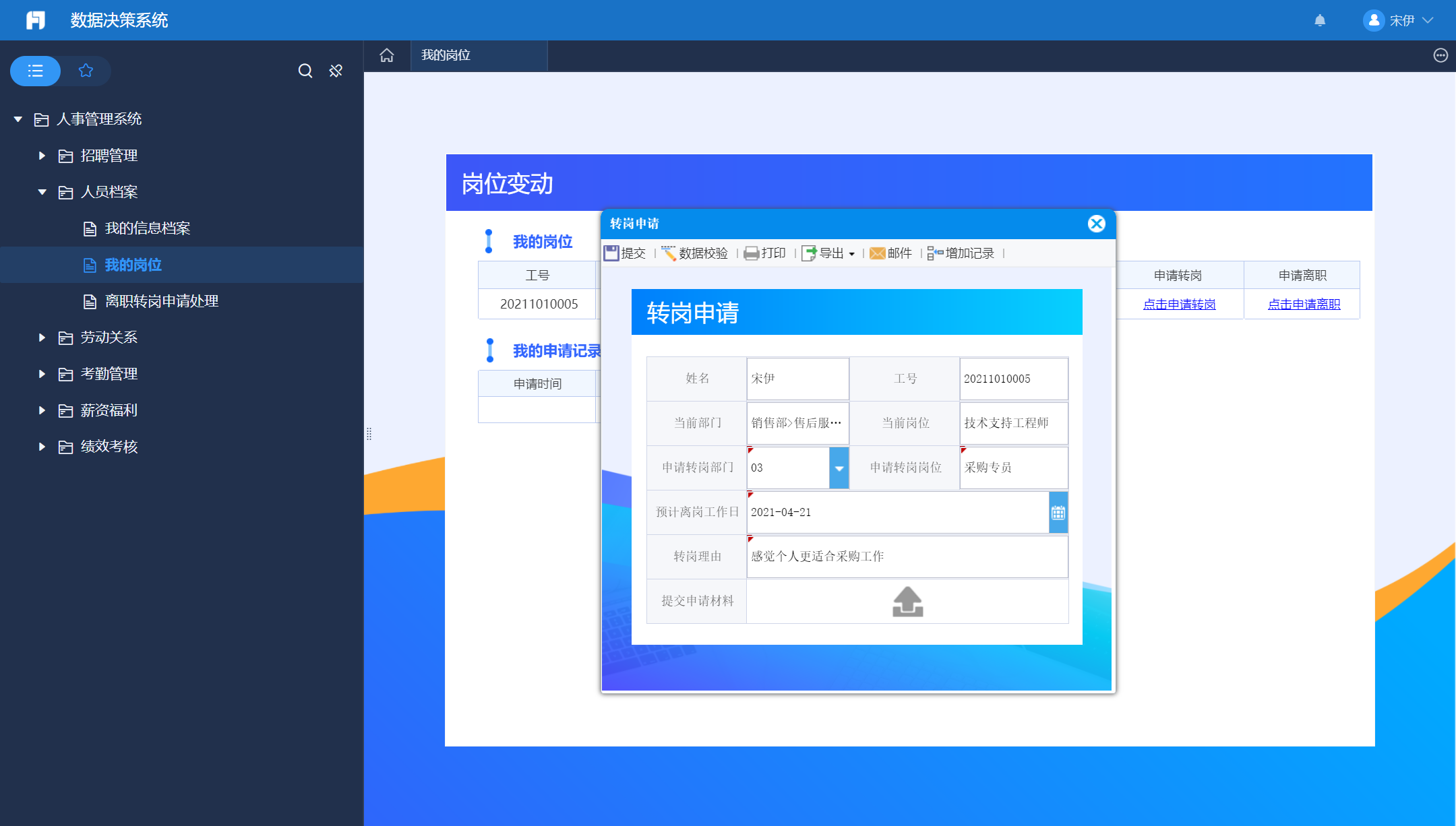This screenshot has height=826, width=1456.
Task: Click 数据校验 in the dialog toolbar
Action: pyautogui.click(x=695, y=253)
